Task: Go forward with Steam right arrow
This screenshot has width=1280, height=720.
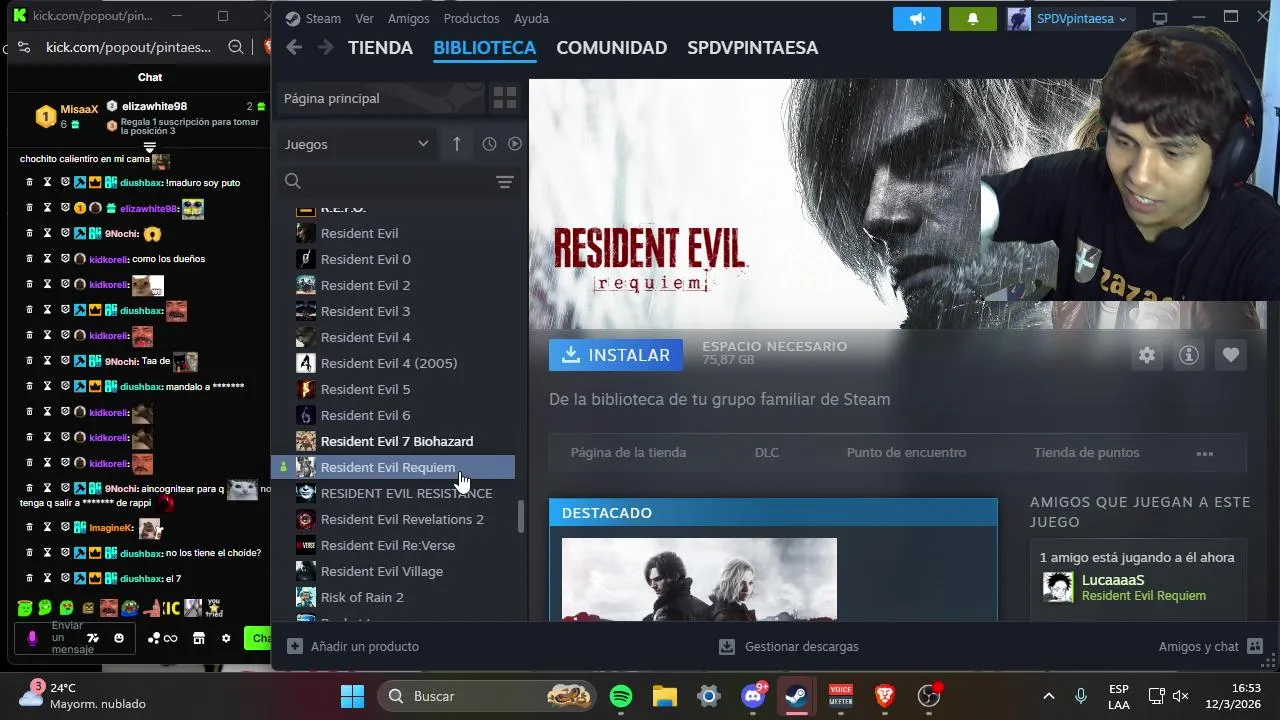Action: click(325, 47)
